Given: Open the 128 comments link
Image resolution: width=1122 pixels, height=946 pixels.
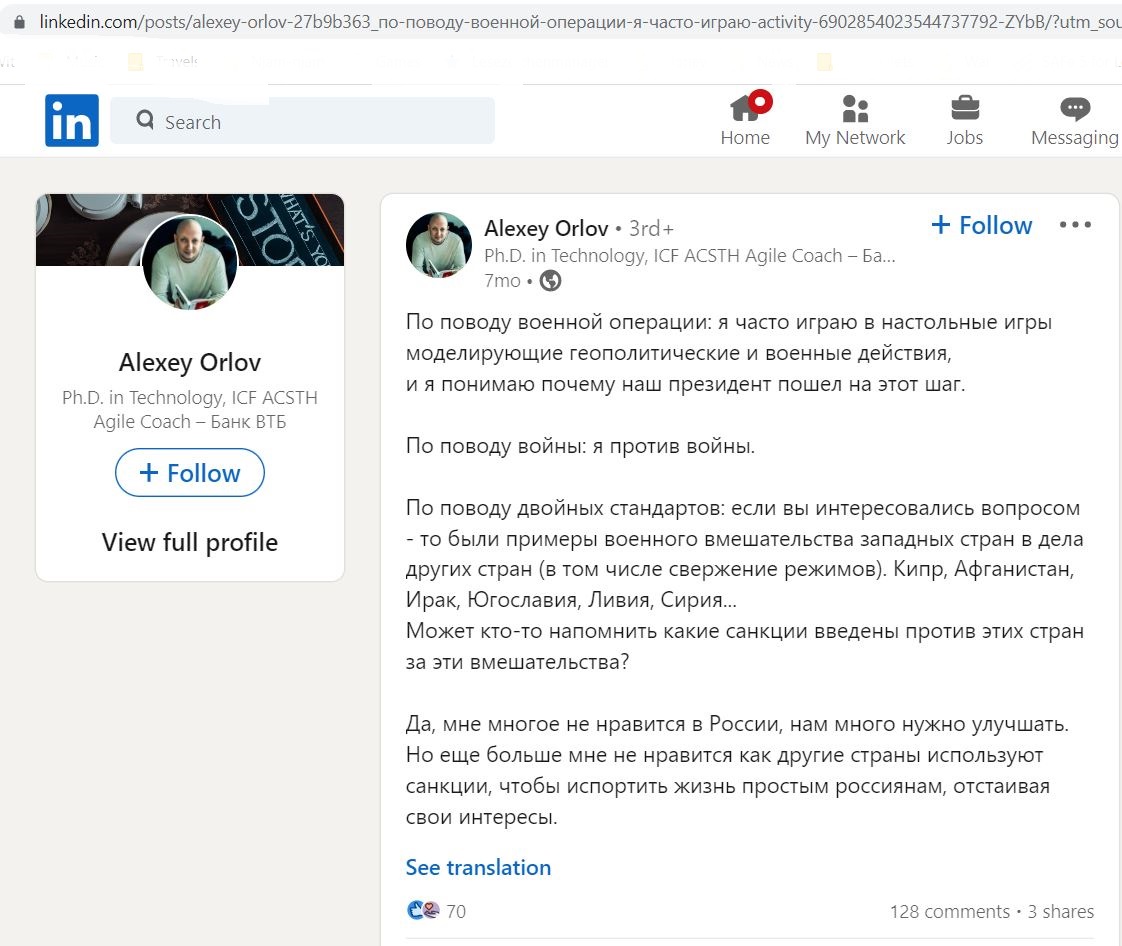Looking at the screenshot, I should [950, 911].
